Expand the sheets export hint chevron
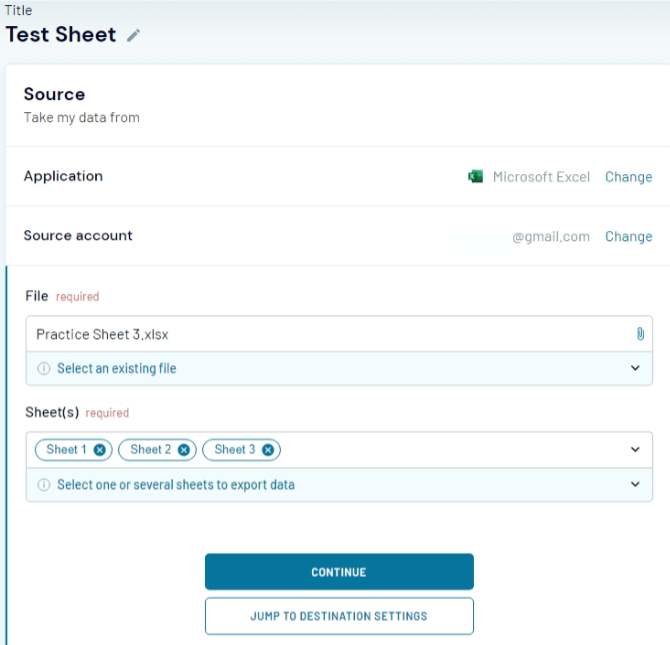The height and width of the screenshot is (645, 670). (635, 484)
